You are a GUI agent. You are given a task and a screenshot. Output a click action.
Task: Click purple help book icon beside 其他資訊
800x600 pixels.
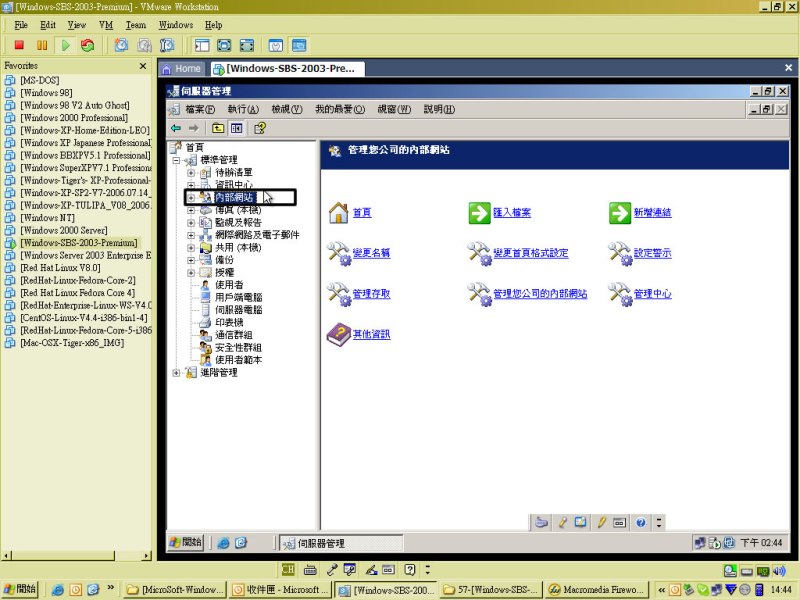click(x=338, y=335)
